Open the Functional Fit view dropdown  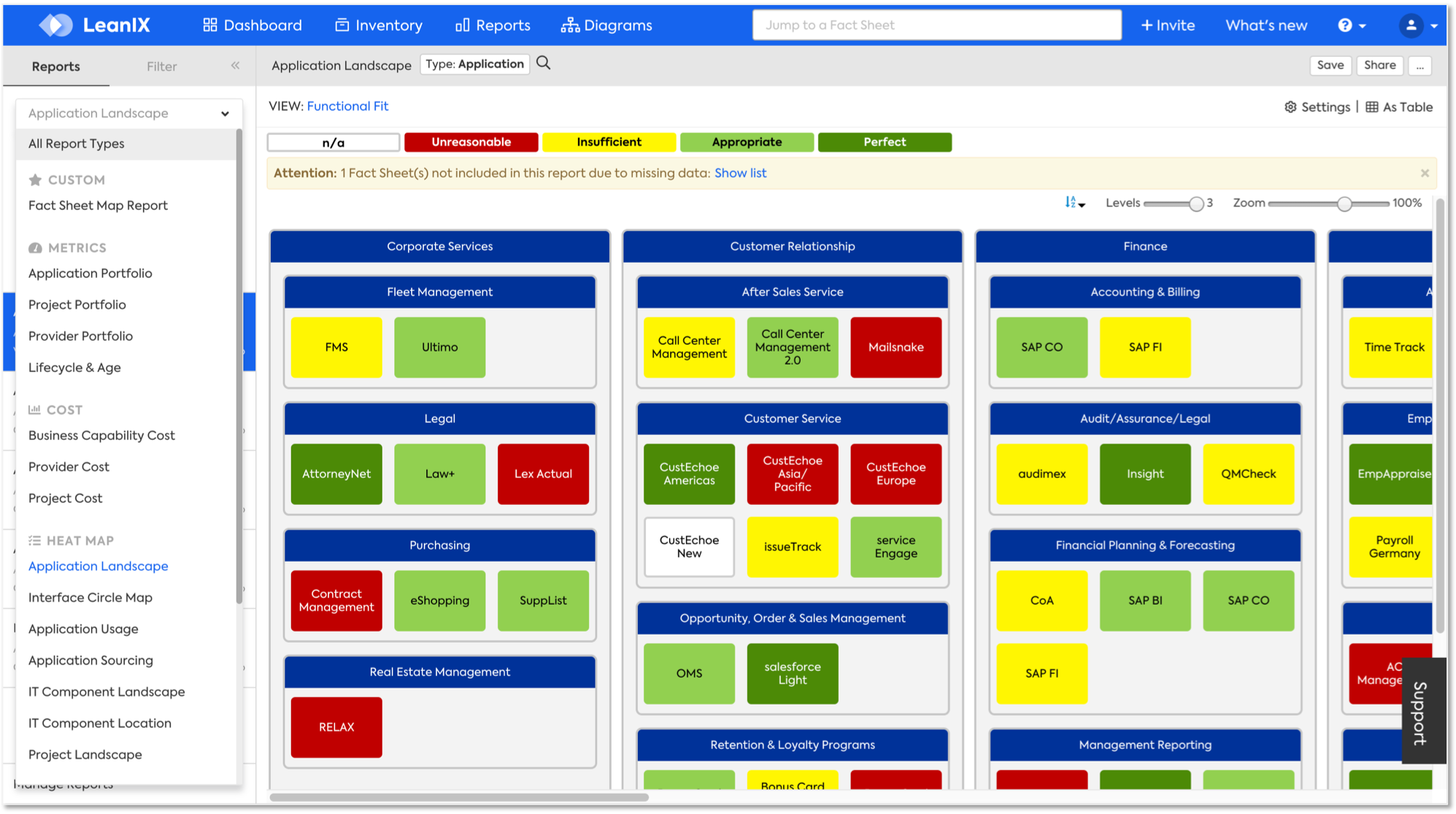(347, 106)
